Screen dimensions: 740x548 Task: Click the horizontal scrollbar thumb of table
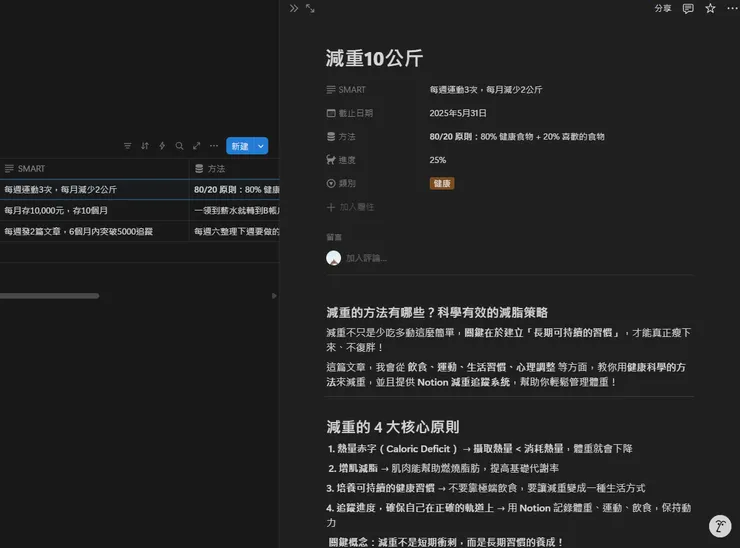(50, 296)
